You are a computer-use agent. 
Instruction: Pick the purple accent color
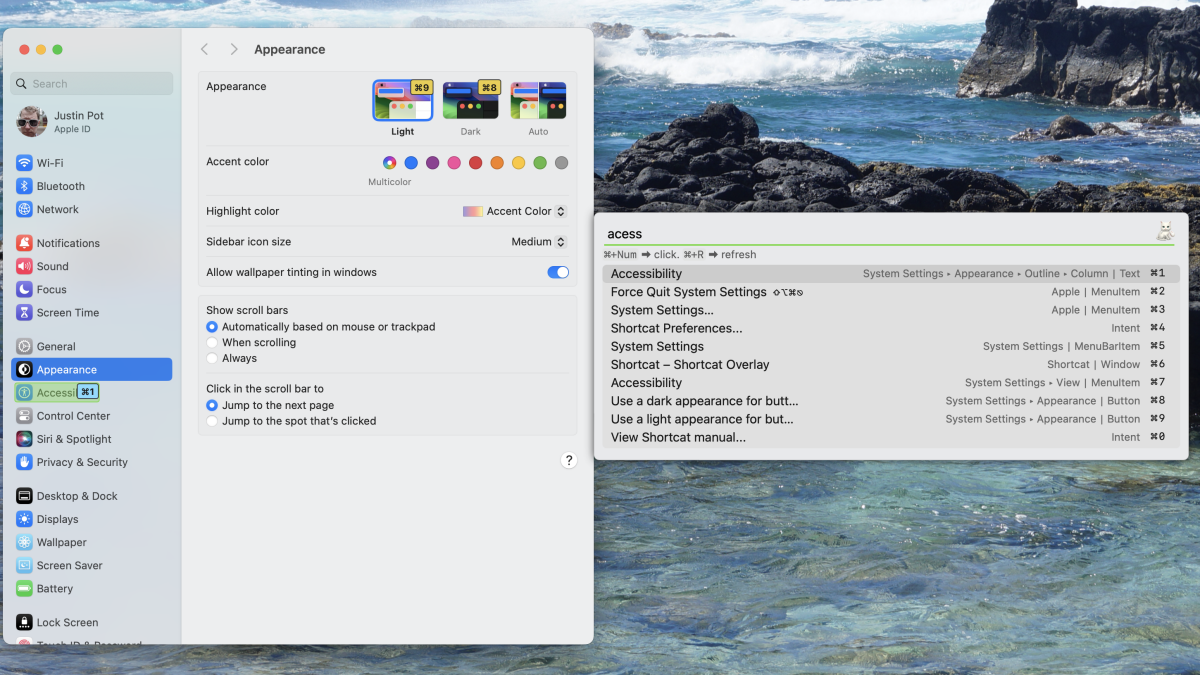(x=432, y=162)
